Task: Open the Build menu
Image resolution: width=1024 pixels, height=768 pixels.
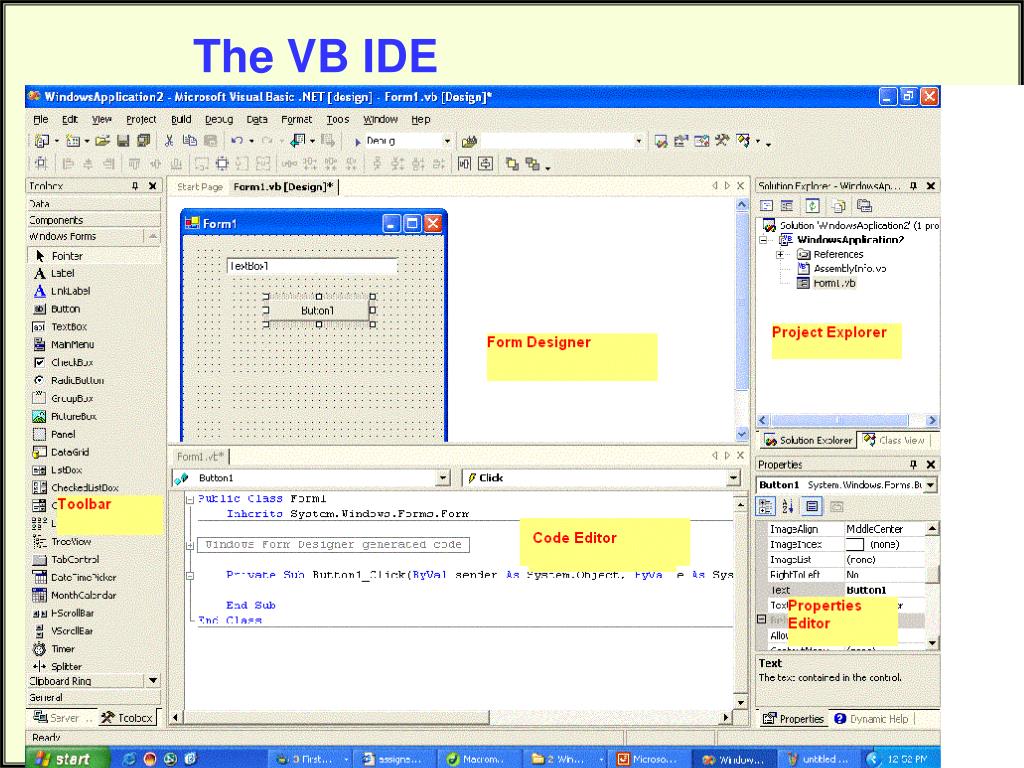Action: (x=181, y=120)
